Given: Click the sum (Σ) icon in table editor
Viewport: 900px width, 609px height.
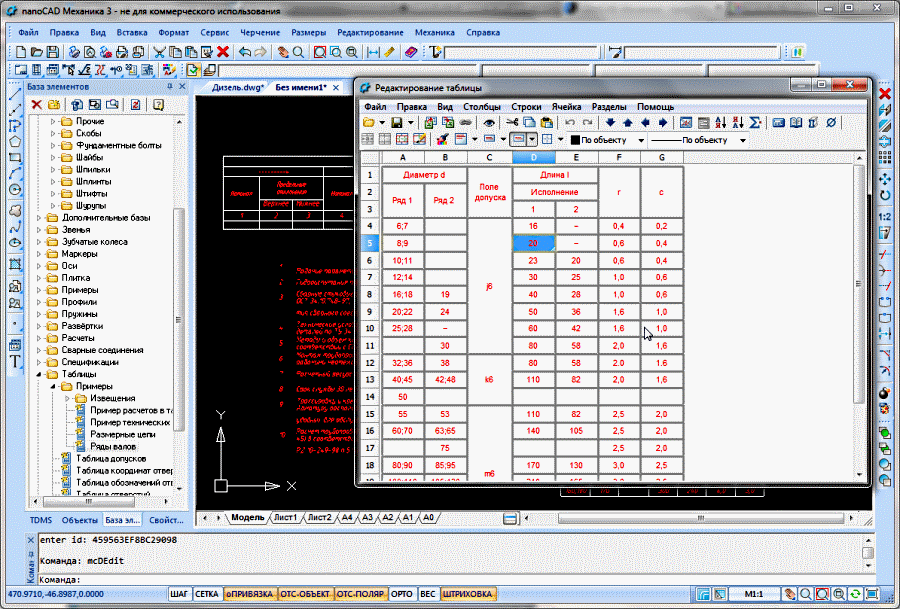Looking at the screenshot, I should pyautogui.click(x=755, y=123).
